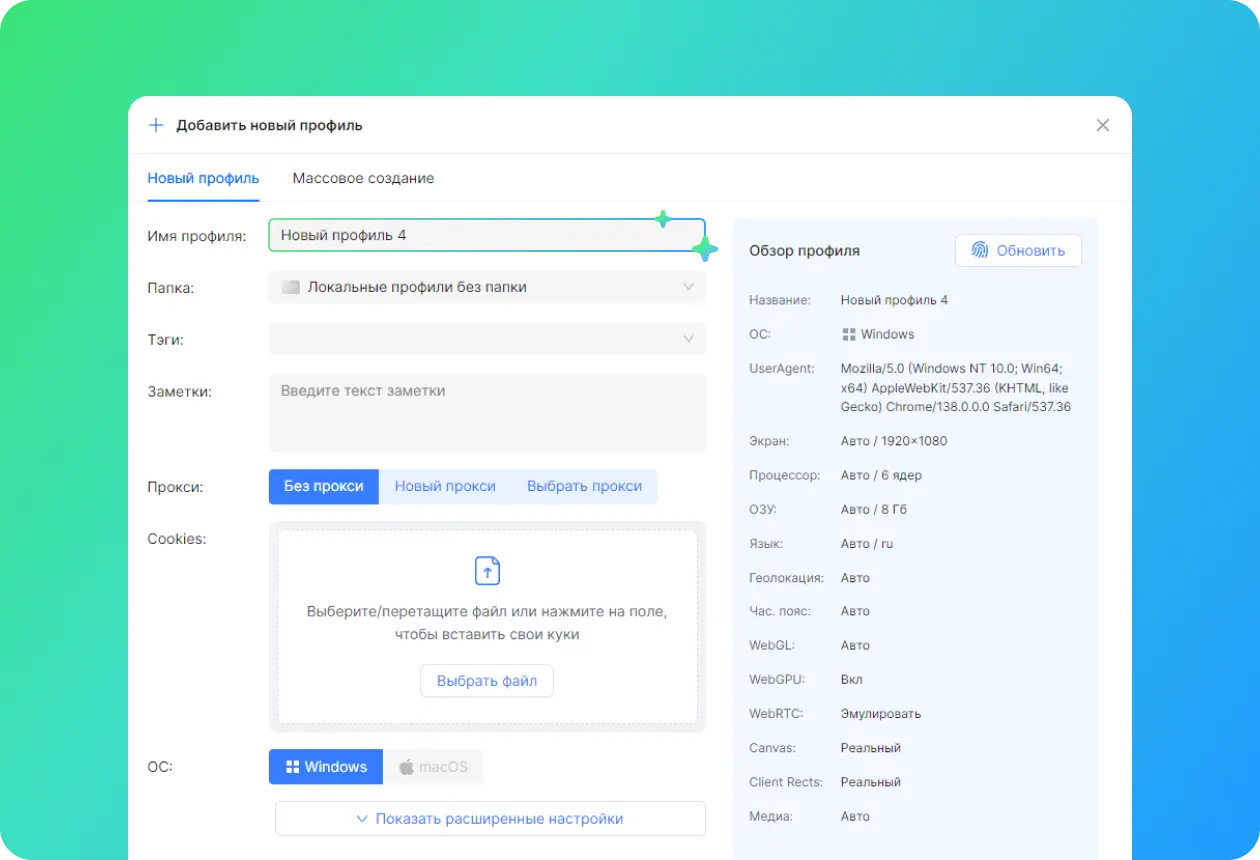The image size is (1260, 860).
Task: Close the add new profile dialog
Action: pos(1103,125)
